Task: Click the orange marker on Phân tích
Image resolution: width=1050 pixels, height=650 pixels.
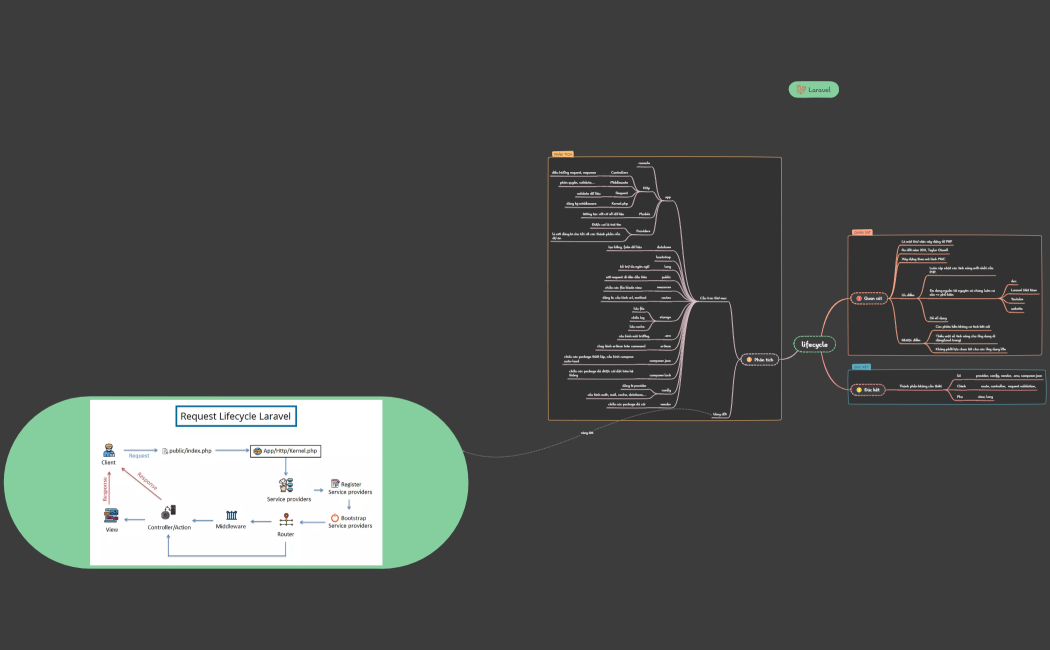Action: coord(748,359)
